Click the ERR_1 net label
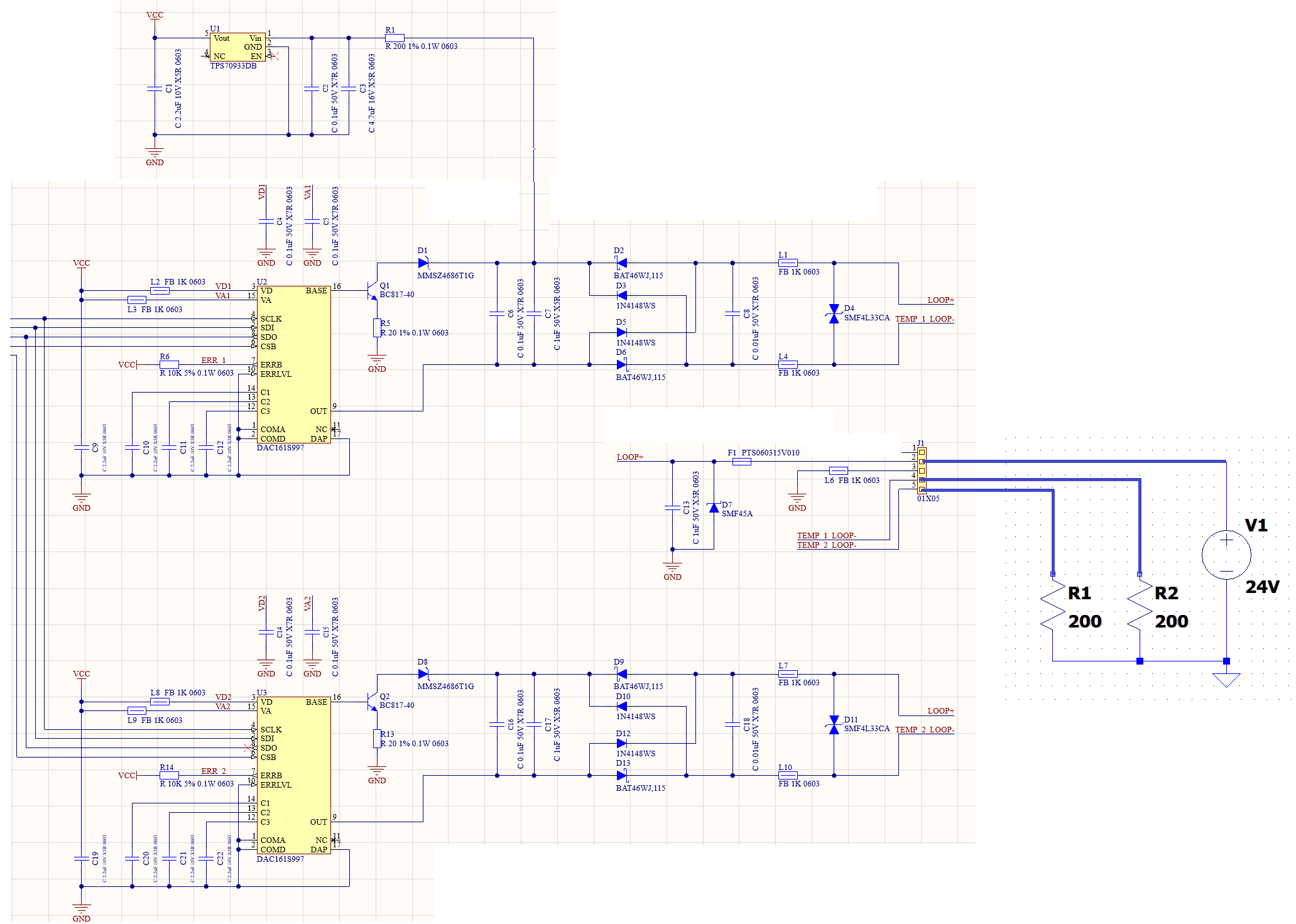This screenshot has height=924, width=1296. click(x=214, y=360)
